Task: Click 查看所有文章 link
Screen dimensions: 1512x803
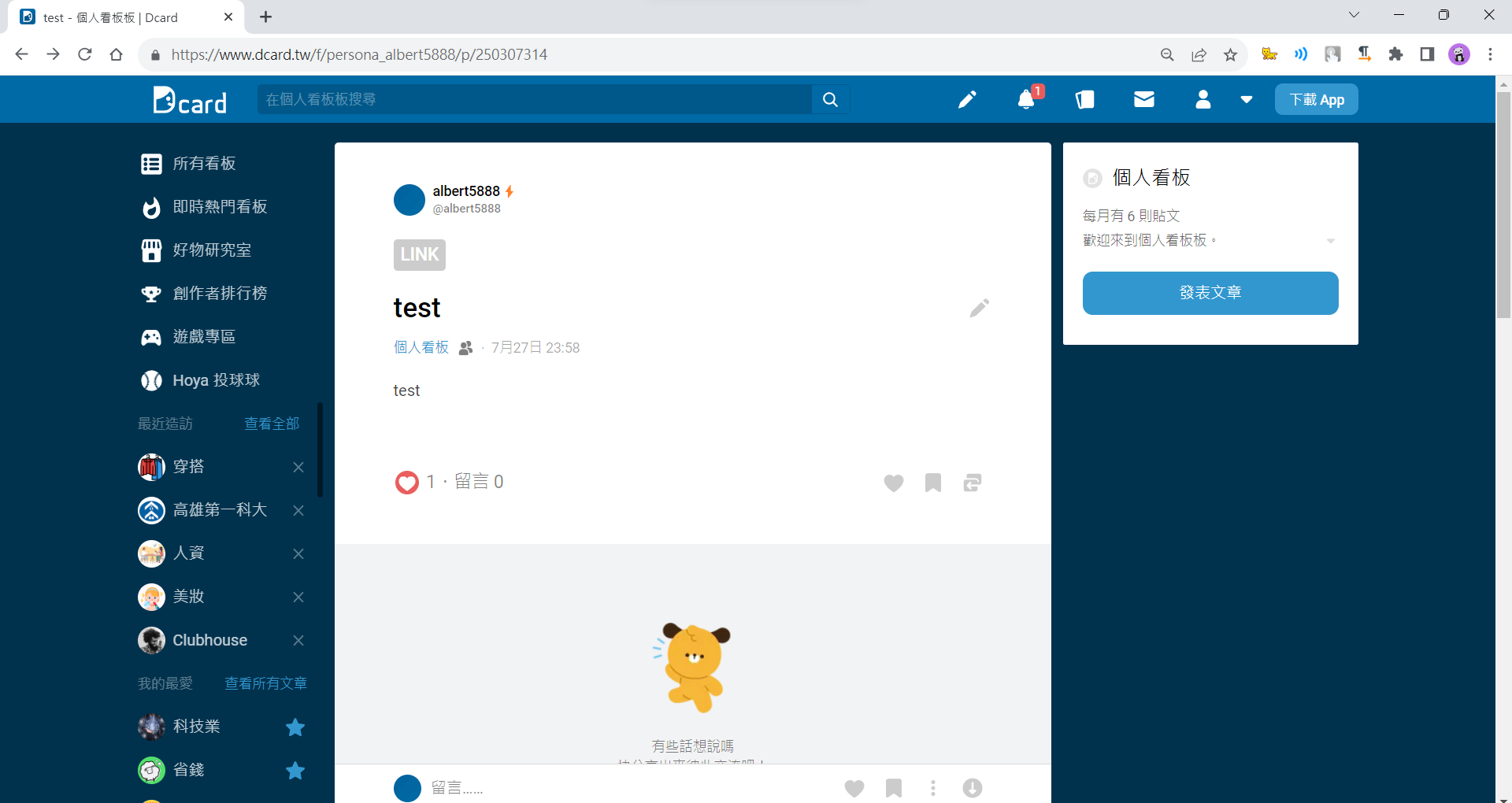Action: coord(265,683)
